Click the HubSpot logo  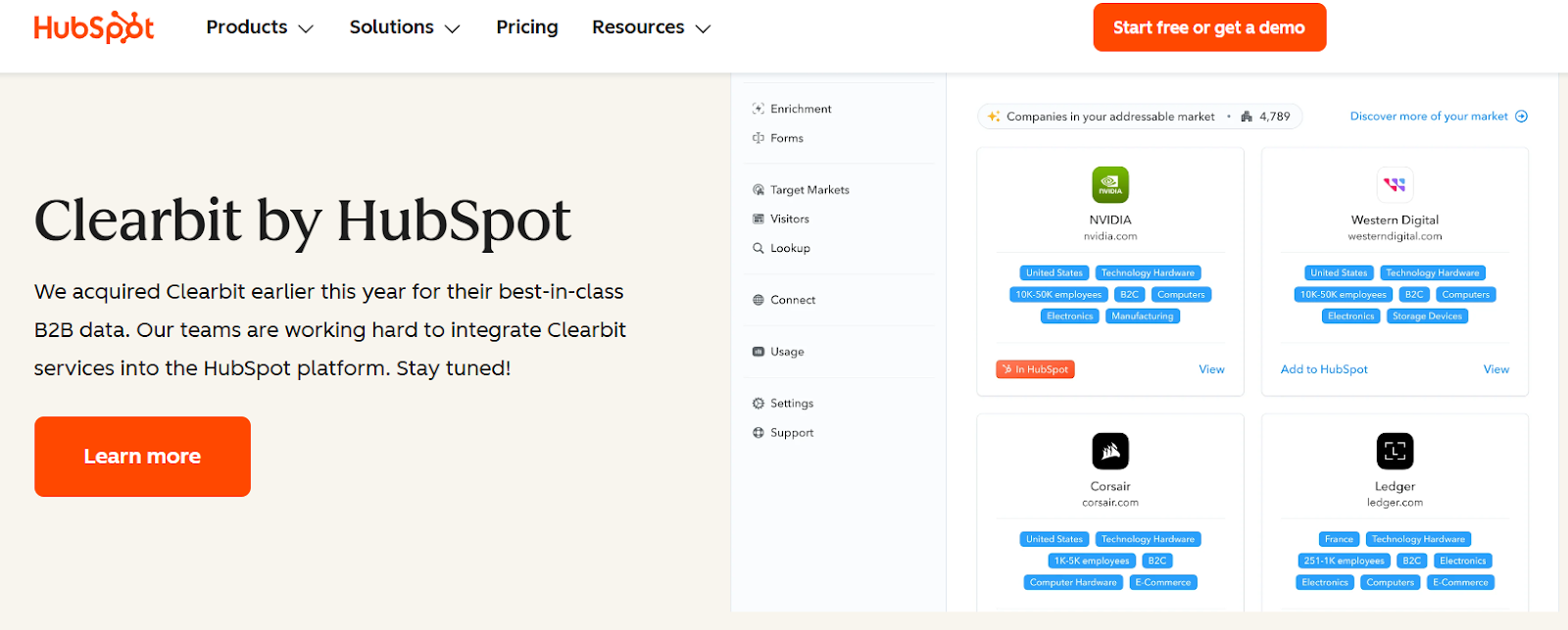click(94, 27)
